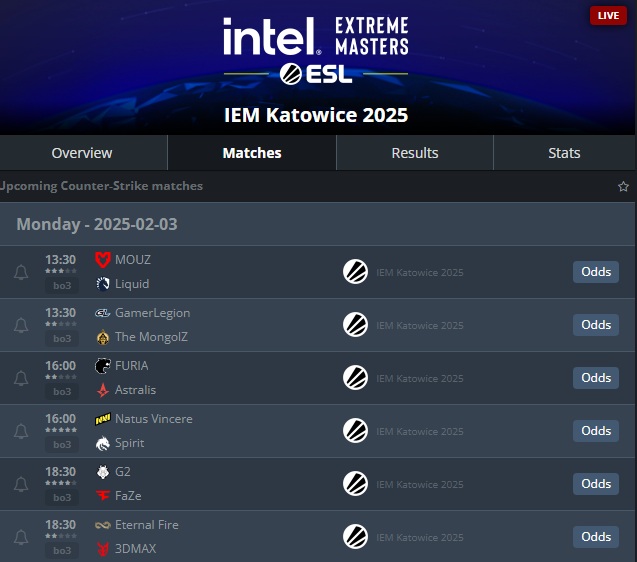Open Odds for Natus Vincere vs Spirit
The width and height of the screenshot is (637, 562).
[x=596, y=431]
